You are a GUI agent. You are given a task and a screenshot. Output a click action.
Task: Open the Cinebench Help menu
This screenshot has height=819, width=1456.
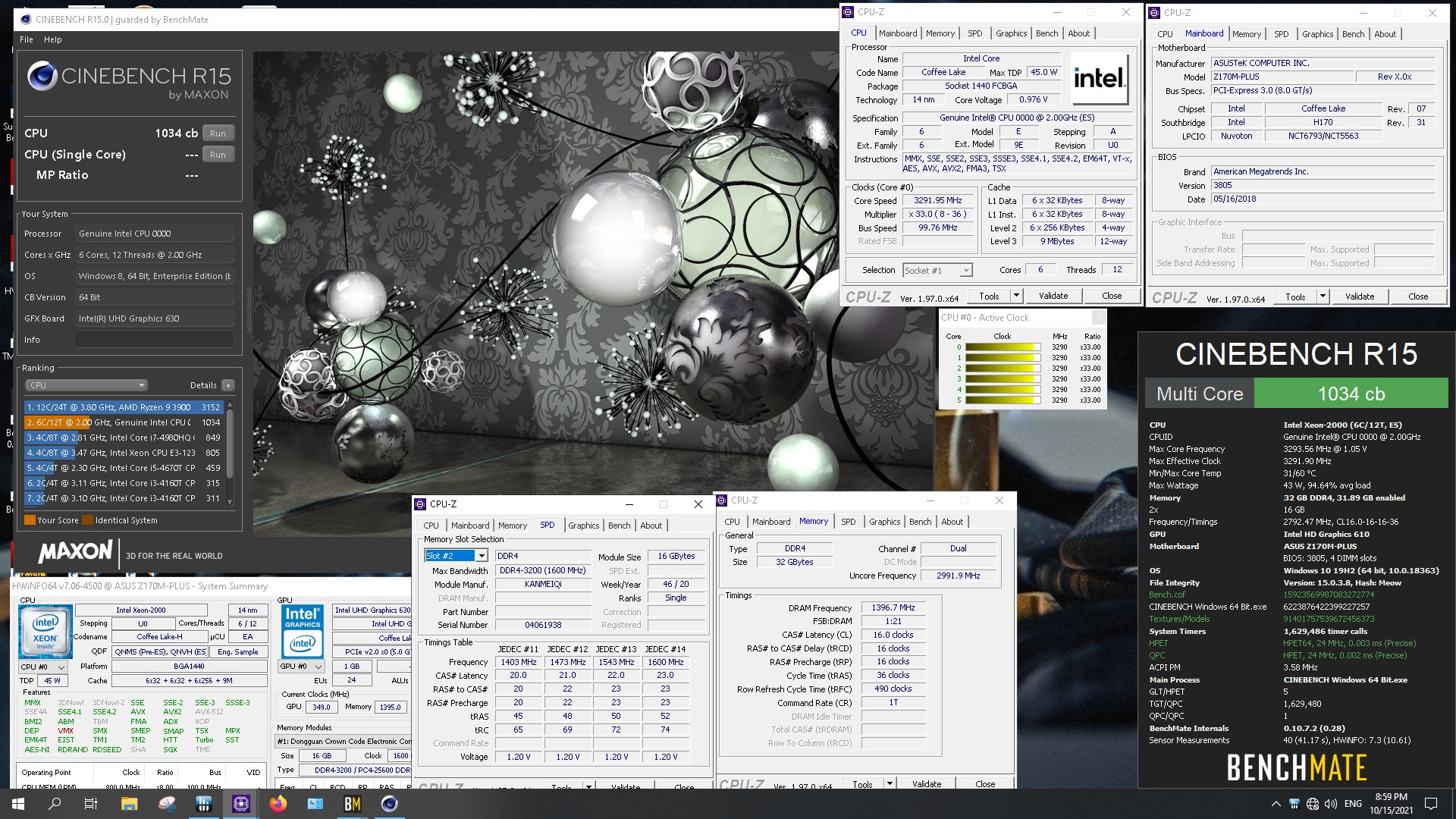pyautogui.click(x=53, y=39)
